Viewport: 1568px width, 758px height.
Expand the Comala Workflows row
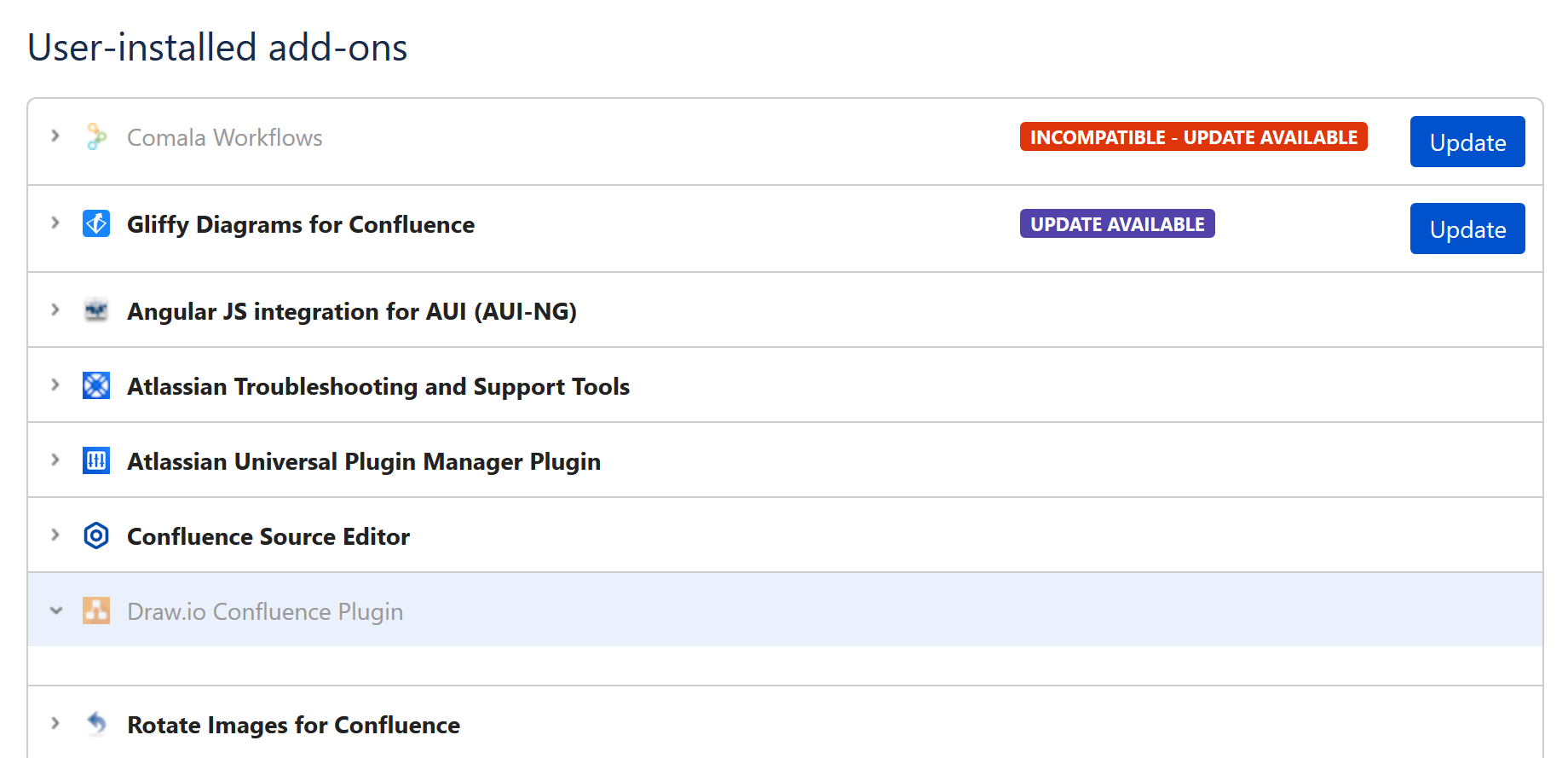[x=55, y=136]
